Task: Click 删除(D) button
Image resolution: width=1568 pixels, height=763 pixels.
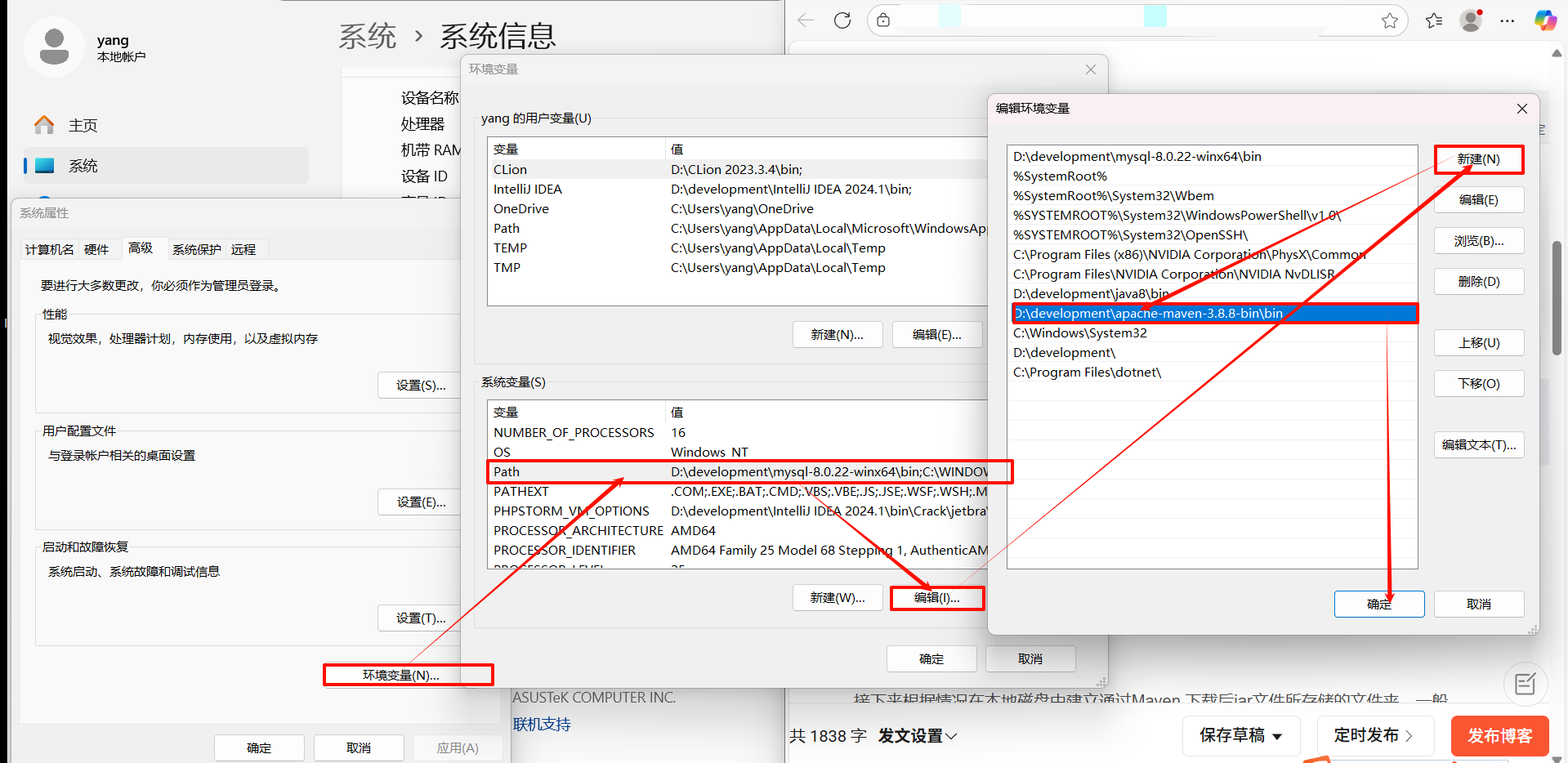Action: pos(1479,282)
